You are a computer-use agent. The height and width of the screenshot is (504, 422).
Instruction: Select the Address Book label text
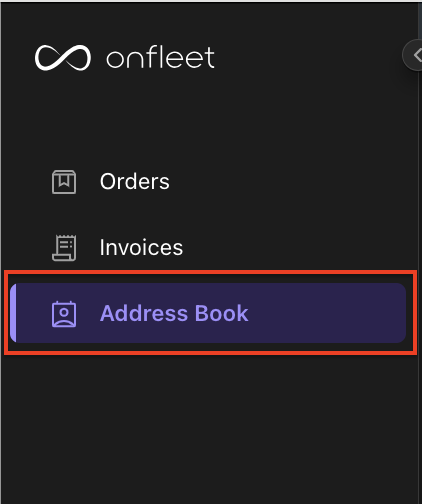click(x=174, y=313)
